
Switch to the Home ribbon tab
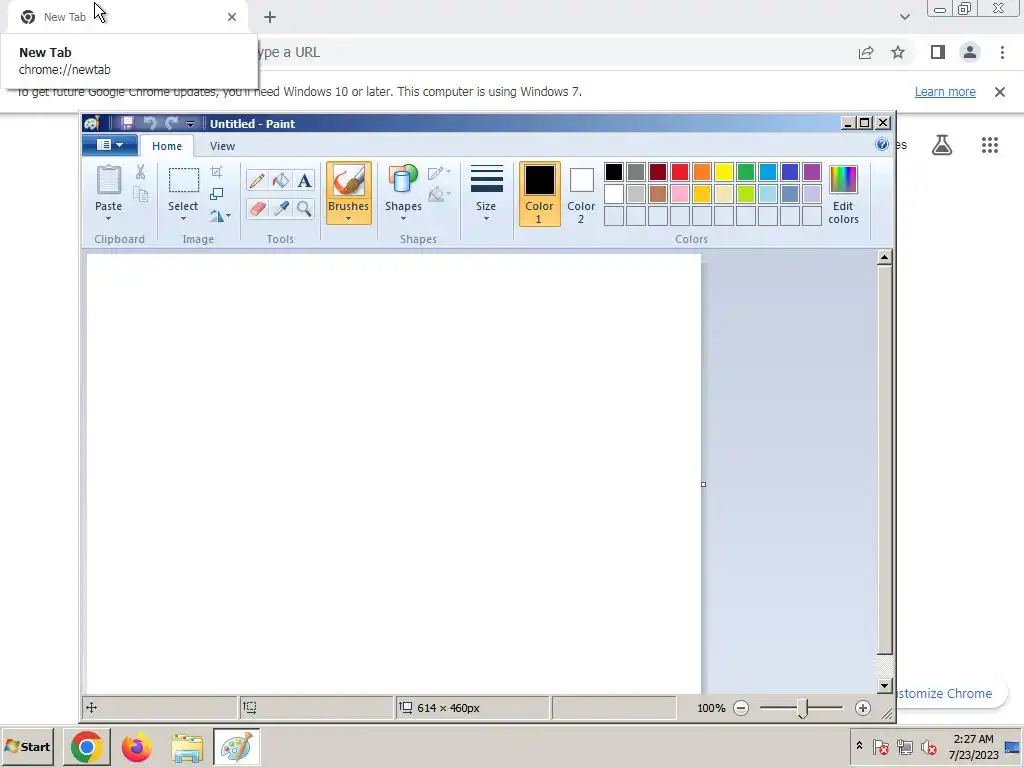(167, 146)
